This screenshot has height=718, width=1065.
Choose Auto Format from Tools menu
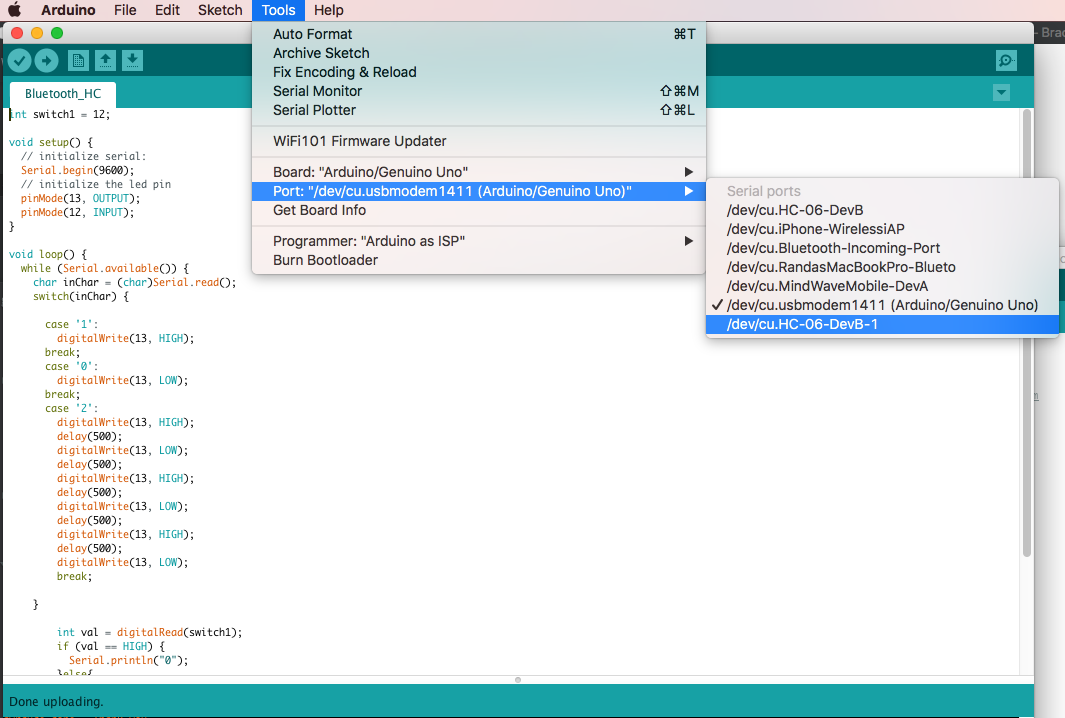pyautogui.click(x=478, y=34)
